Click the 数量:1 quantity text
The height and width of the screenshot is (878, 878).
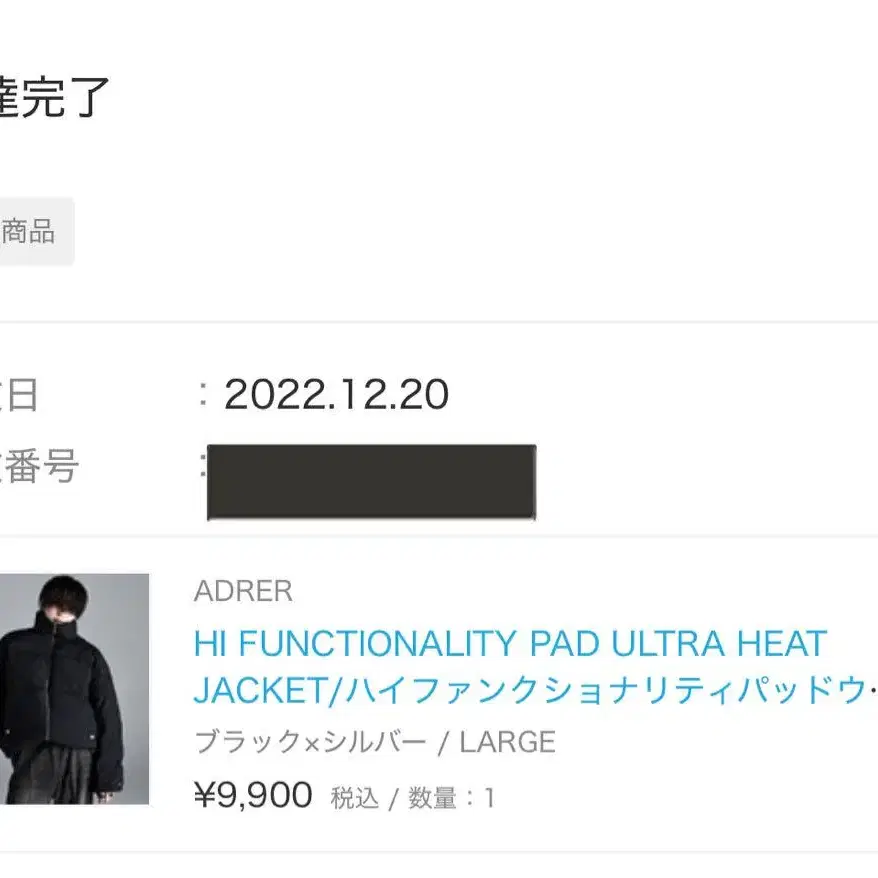[451, 798]
